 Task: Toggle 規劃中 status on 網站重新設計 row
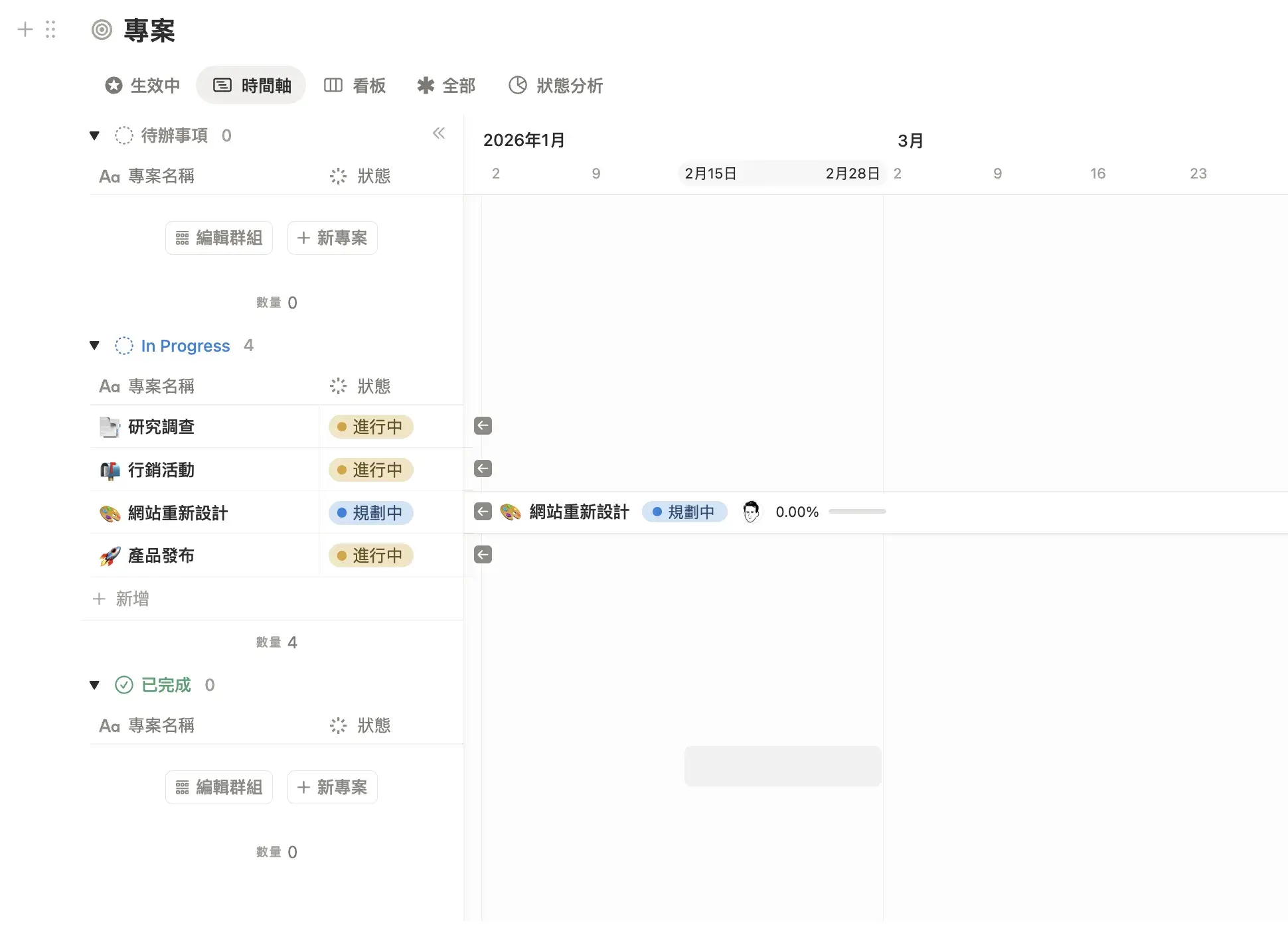[370, 512]
